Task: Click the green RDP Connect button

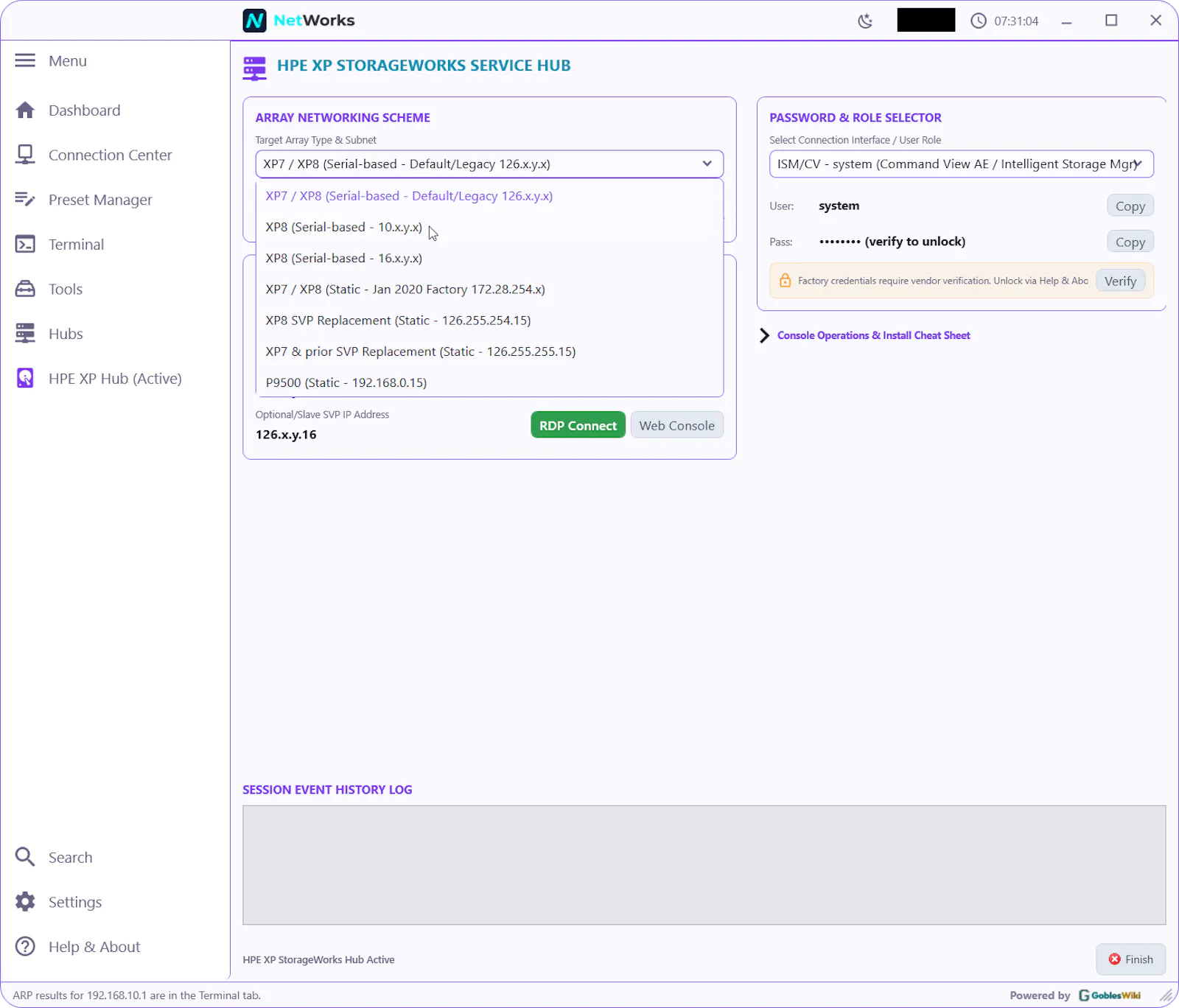Action: coord(578,425)
